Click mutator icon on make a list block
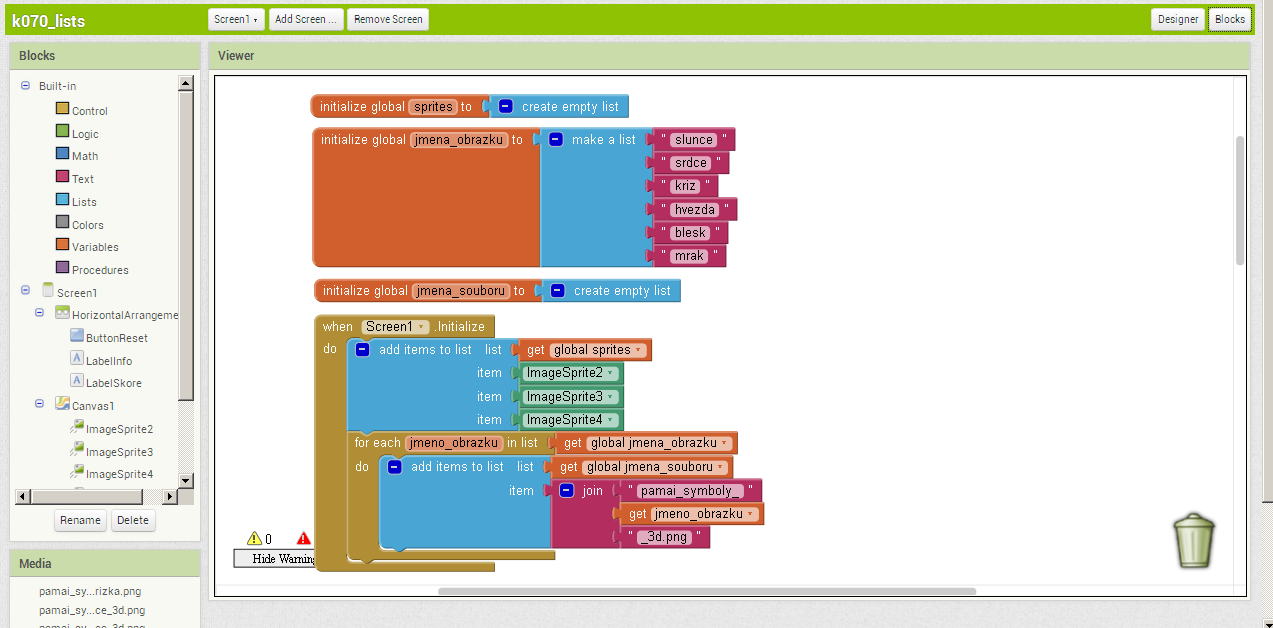The width and height of the screenshot is (1273, 628). pyautogui.click(x=556, y=140)
